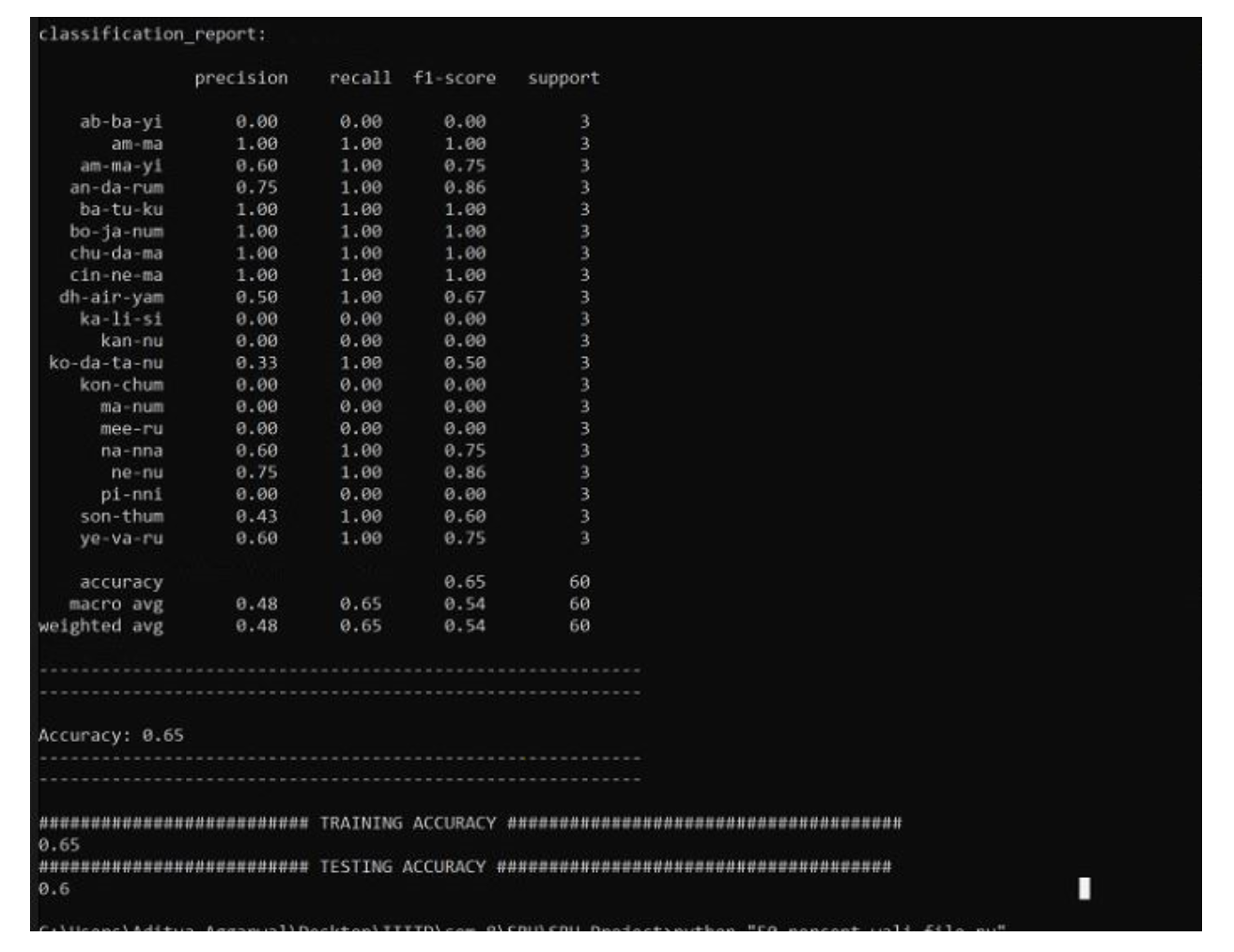This screenshot has height=952, width=1234.
Task: Click the 'ma-num' row label
Action: click(131, 407)
